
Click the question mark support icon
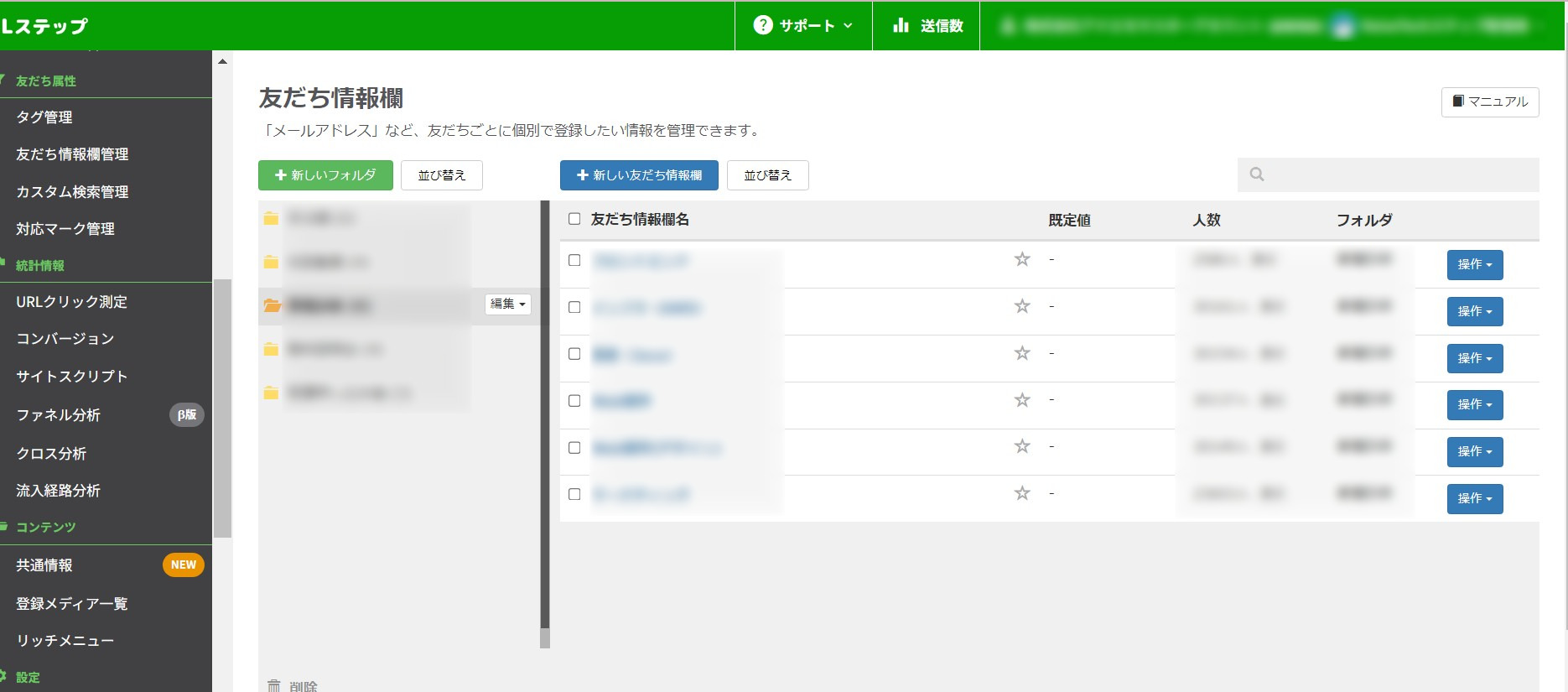(763, 25)
